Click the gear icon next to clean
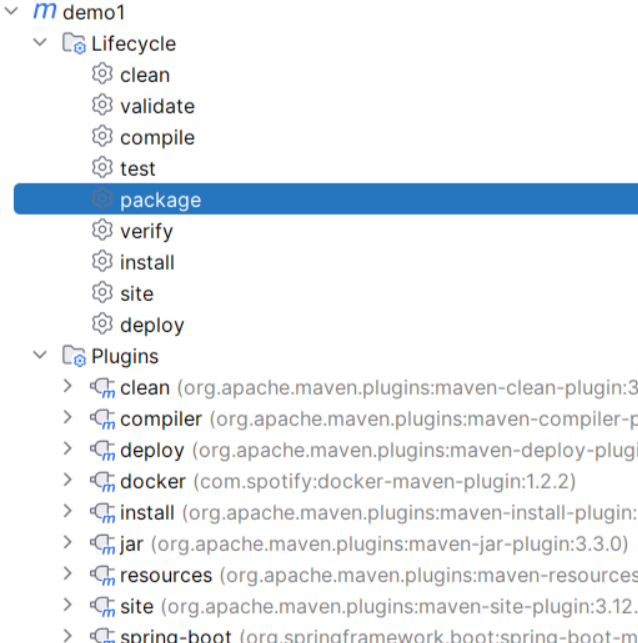 tap(102, 74)
